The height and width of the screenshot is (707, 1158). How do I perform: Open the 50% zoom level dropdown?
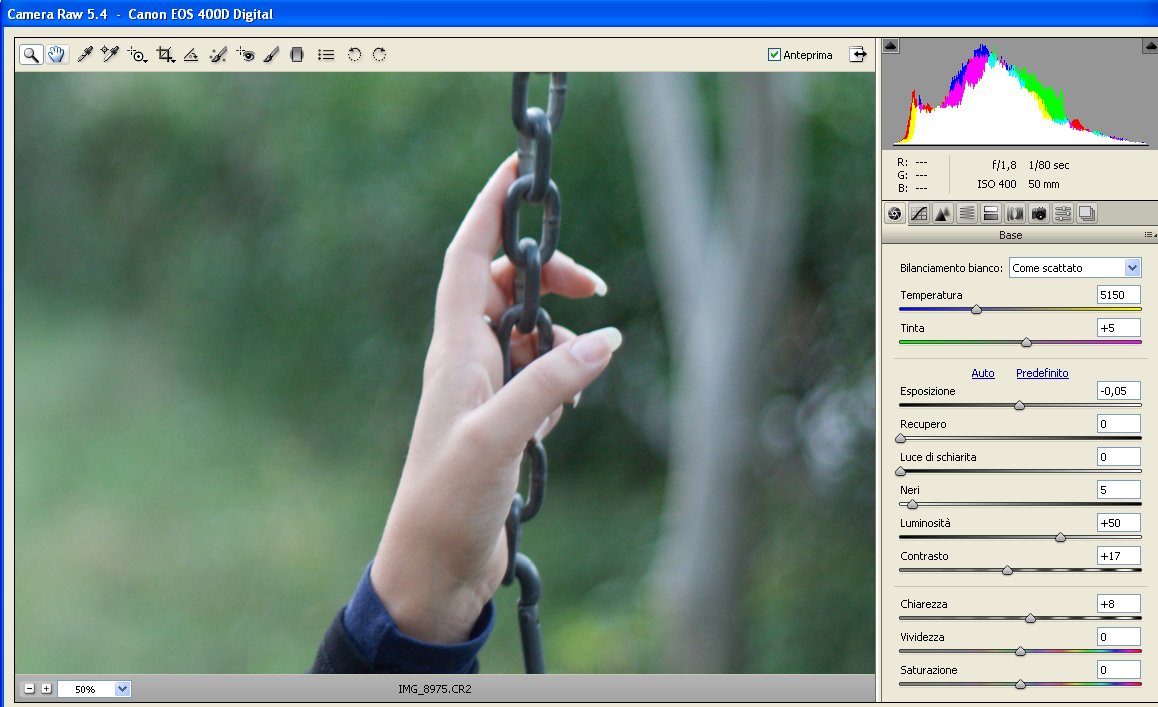click(x=122, y=689)
